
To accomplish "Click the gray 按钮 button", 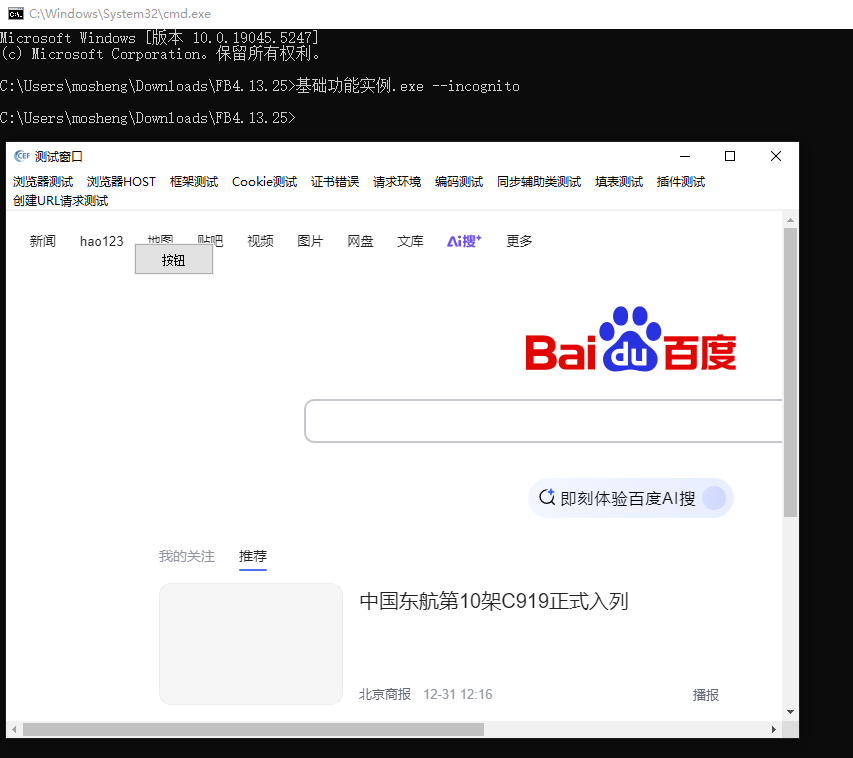I will (174, 260).
